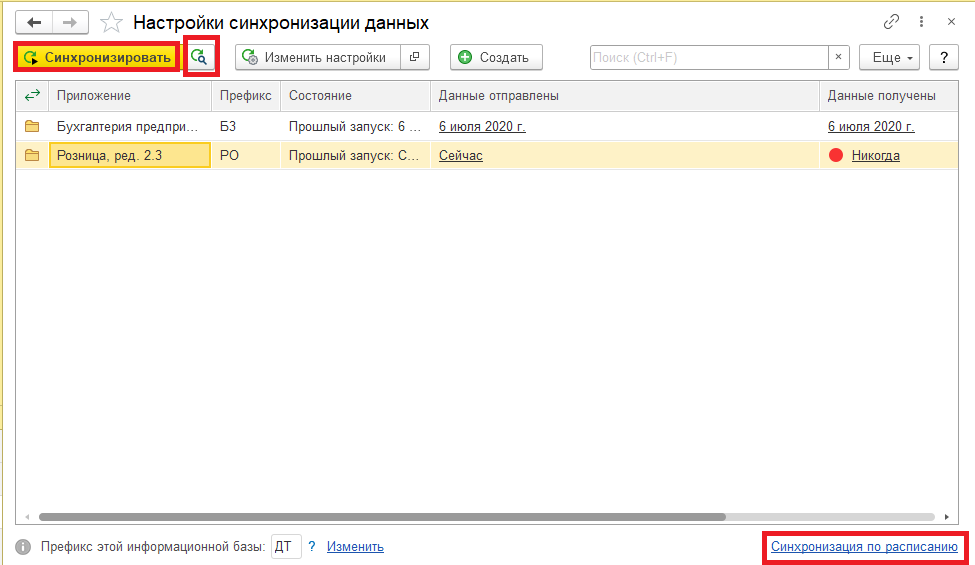Click the search input field

(x=710, y=58)
